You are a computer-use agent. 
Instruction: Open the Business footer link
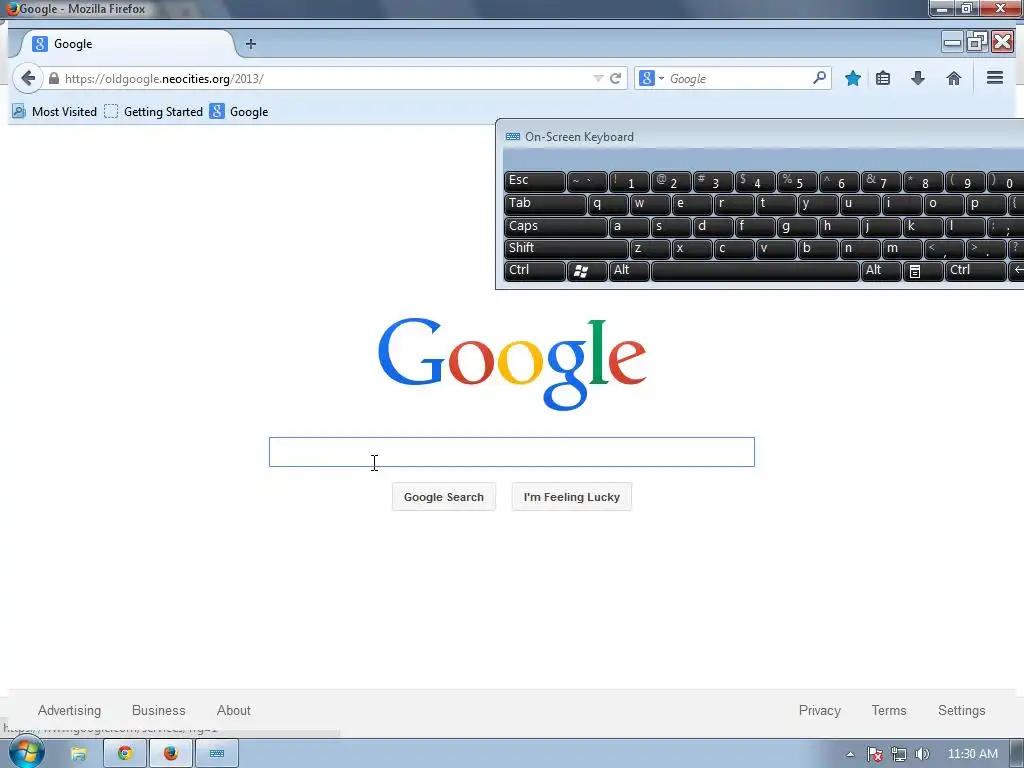click(x=159, y=711)
